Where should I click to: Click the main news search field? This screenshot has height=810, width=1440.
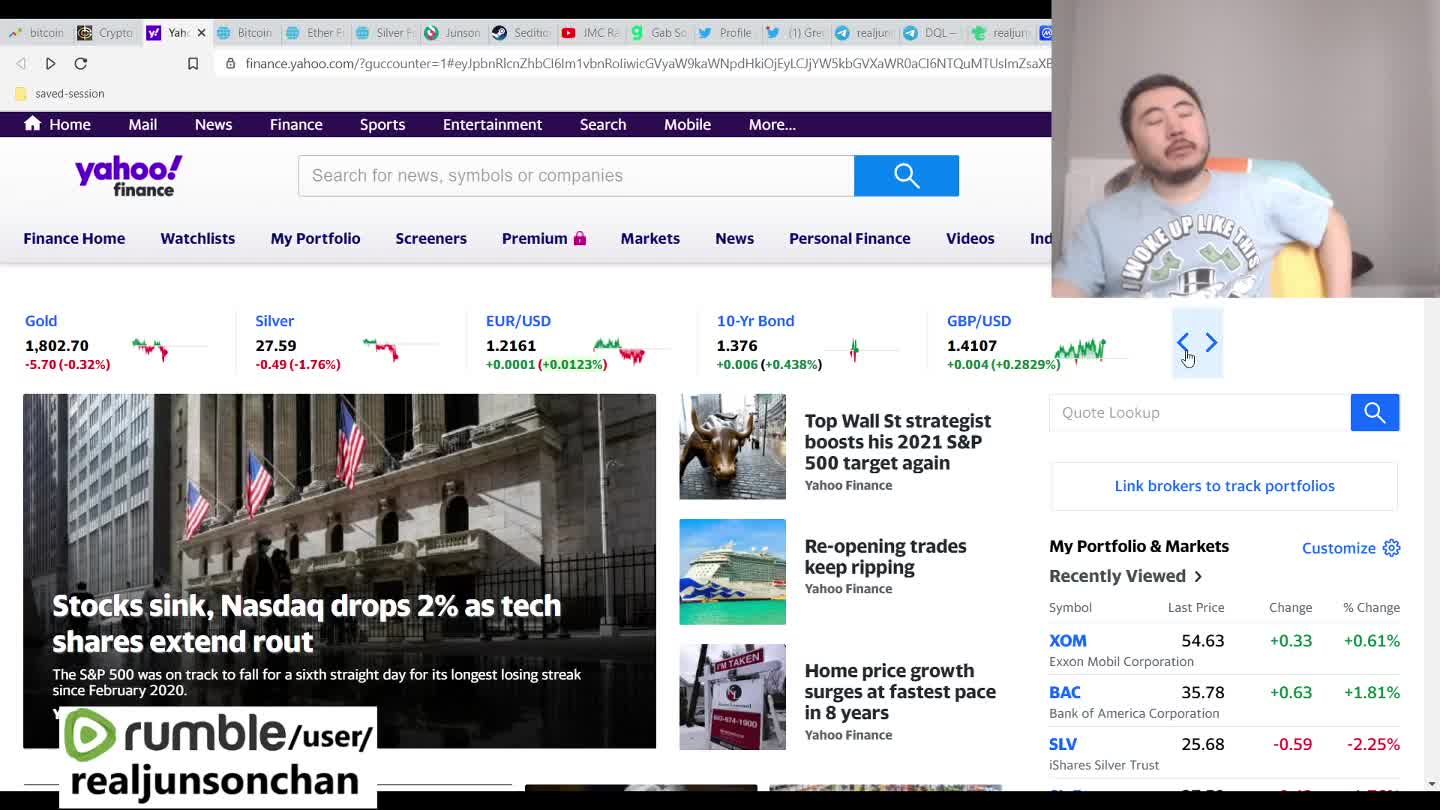[576, 175]
